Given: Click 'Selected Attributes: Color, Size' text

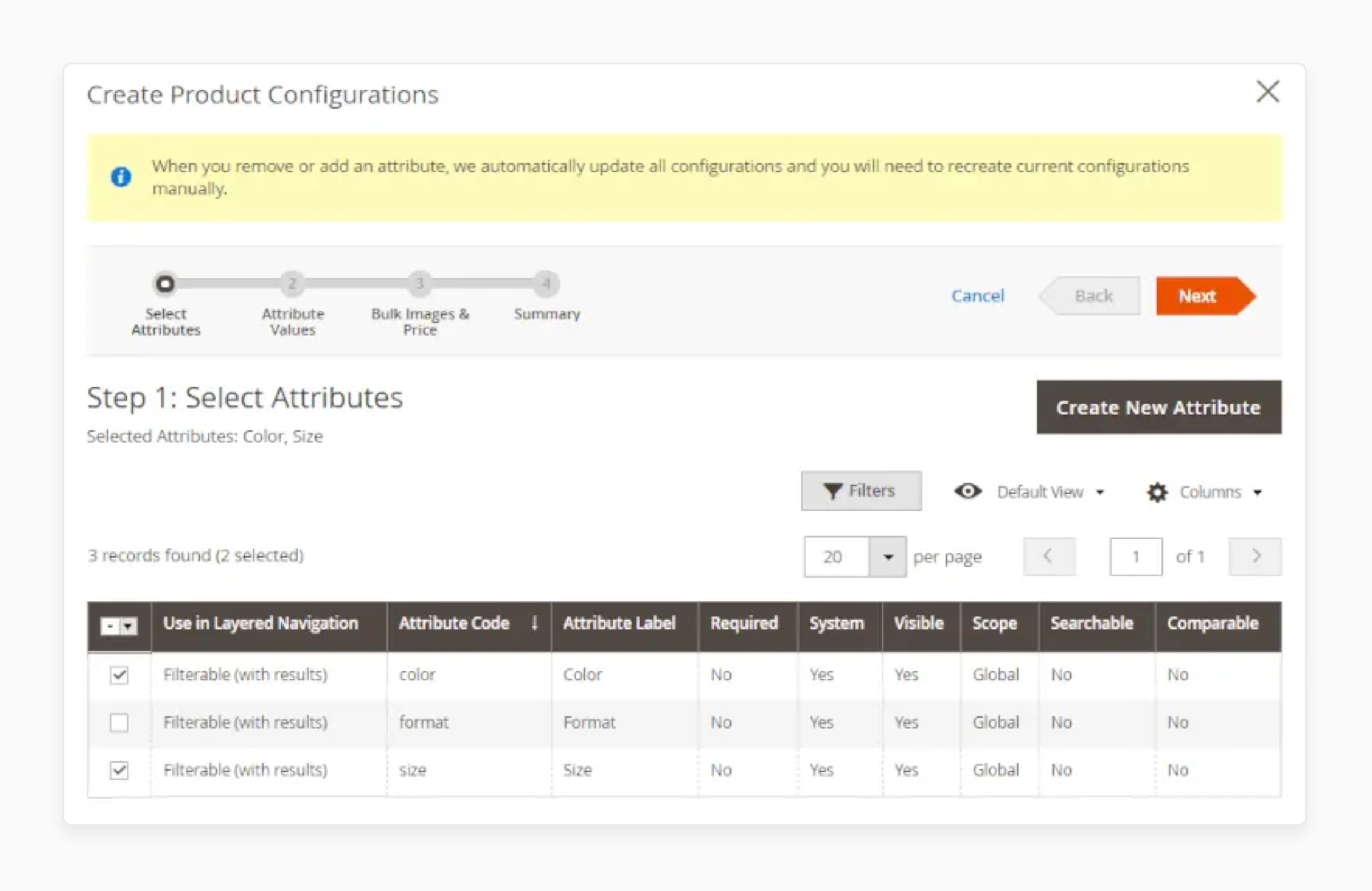Looking at the screenshot, I should click(x=205, y=436).
